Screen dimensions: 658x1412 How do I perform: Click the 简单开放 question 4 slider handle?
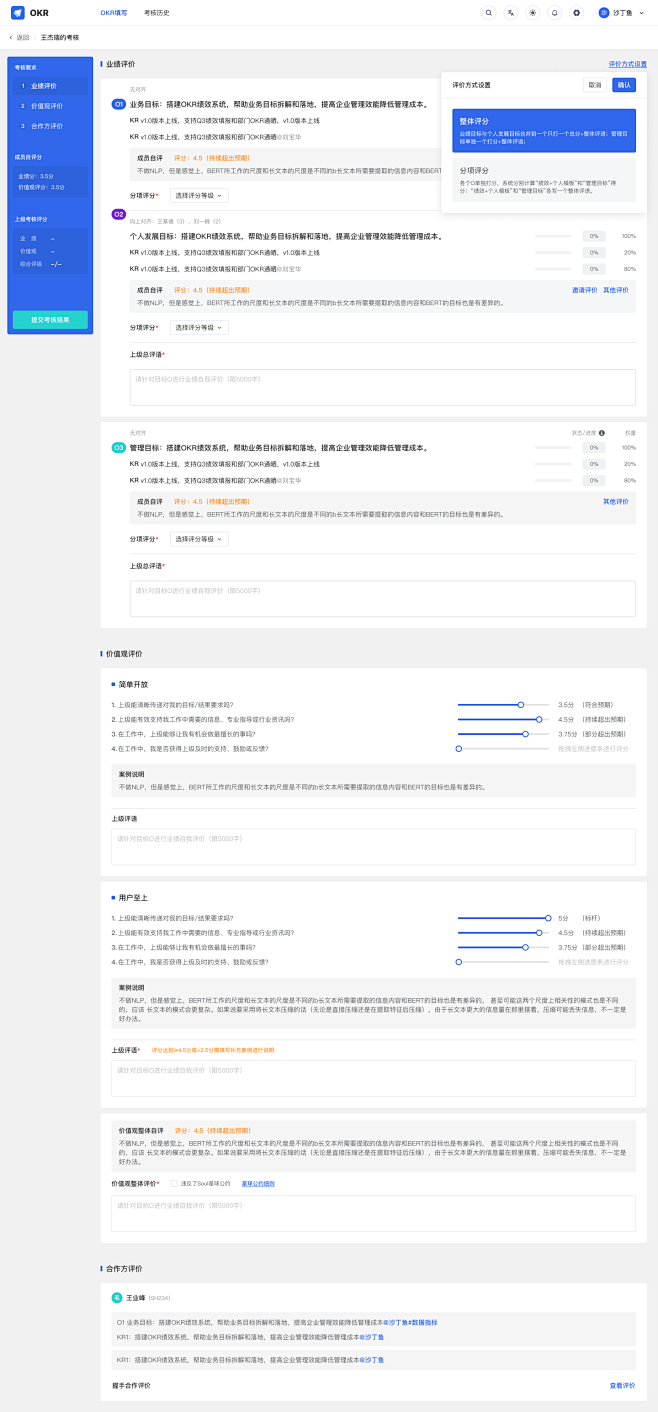point(458,748)
